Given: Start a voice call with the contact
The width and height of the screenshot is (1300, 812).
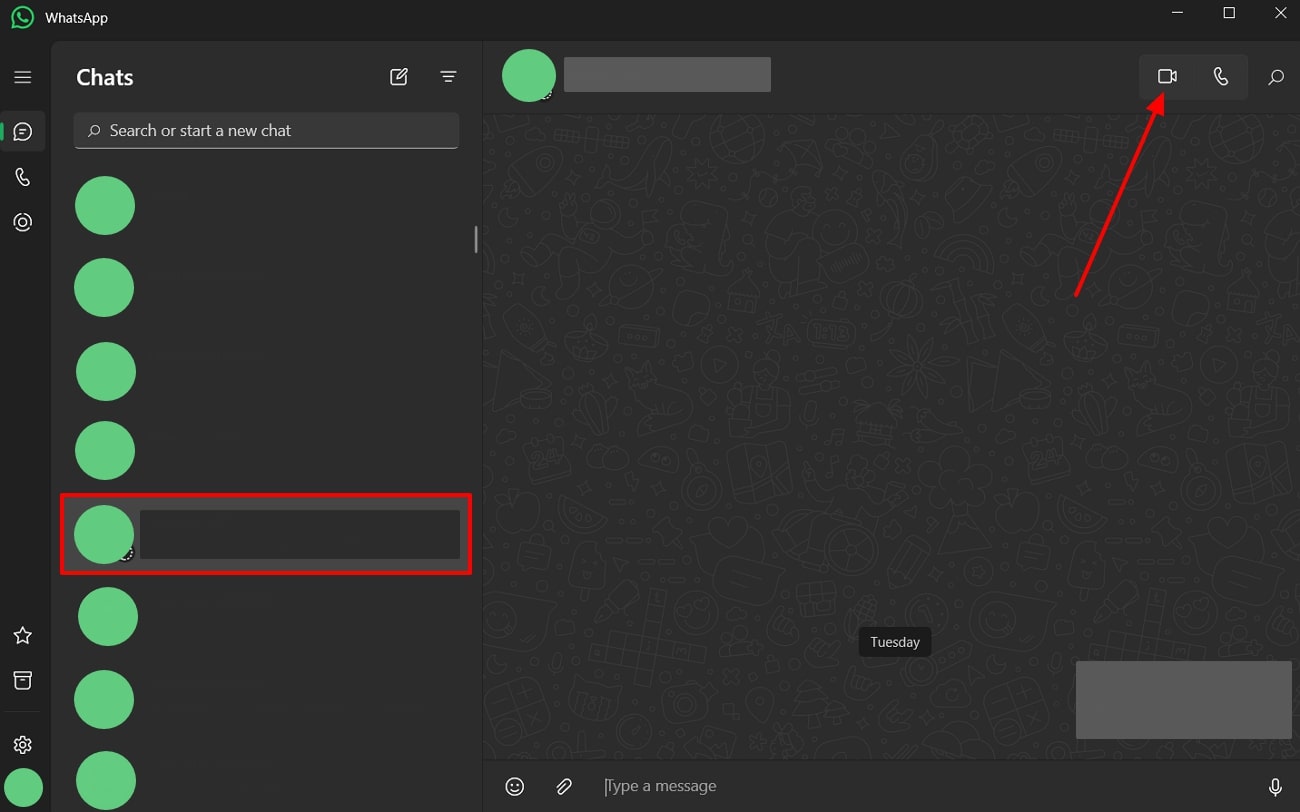Looking at the screenshot, I should tap(1220, 77).
